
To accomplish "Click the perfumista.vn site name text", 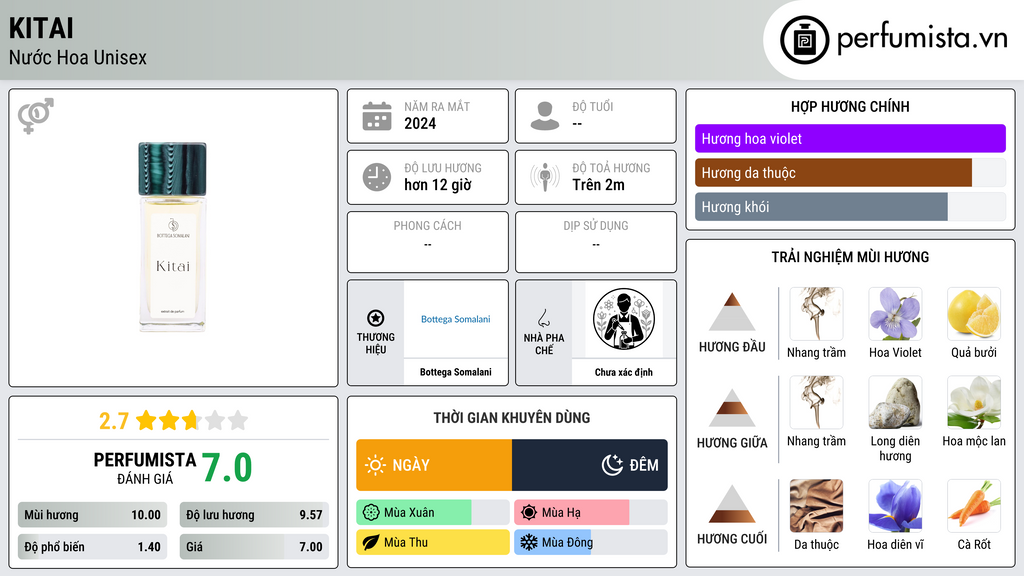I will [x=922, y=38].
